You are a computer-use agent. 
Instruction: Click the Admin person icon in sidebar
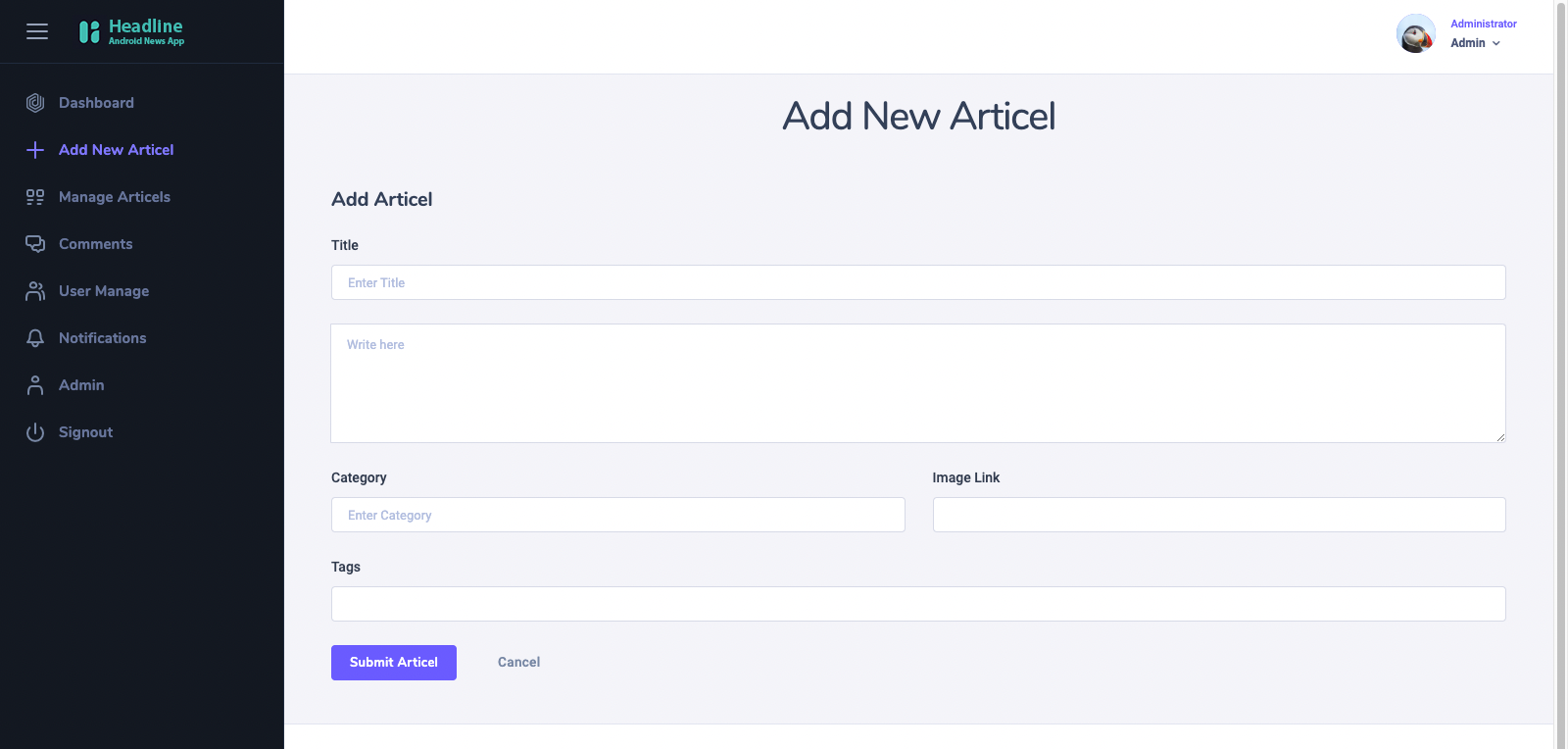[x=35, y=385]
